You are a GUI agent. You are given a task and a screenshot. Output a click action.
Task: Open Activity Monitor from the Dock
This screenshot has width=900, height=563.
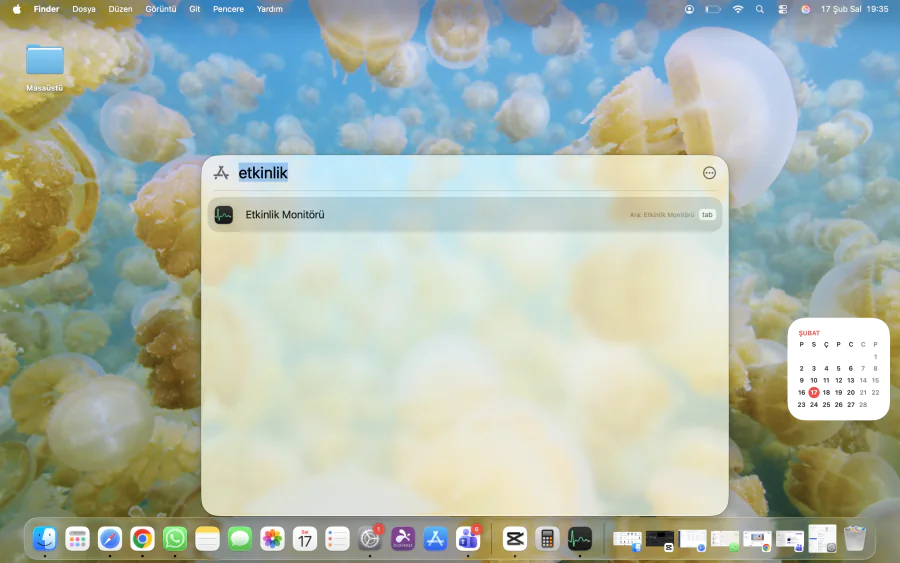[x=580, y=539]
